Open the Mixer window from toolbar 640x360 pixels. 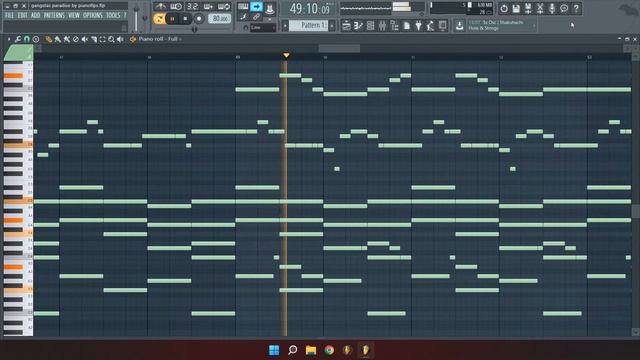tap(382, 26)
